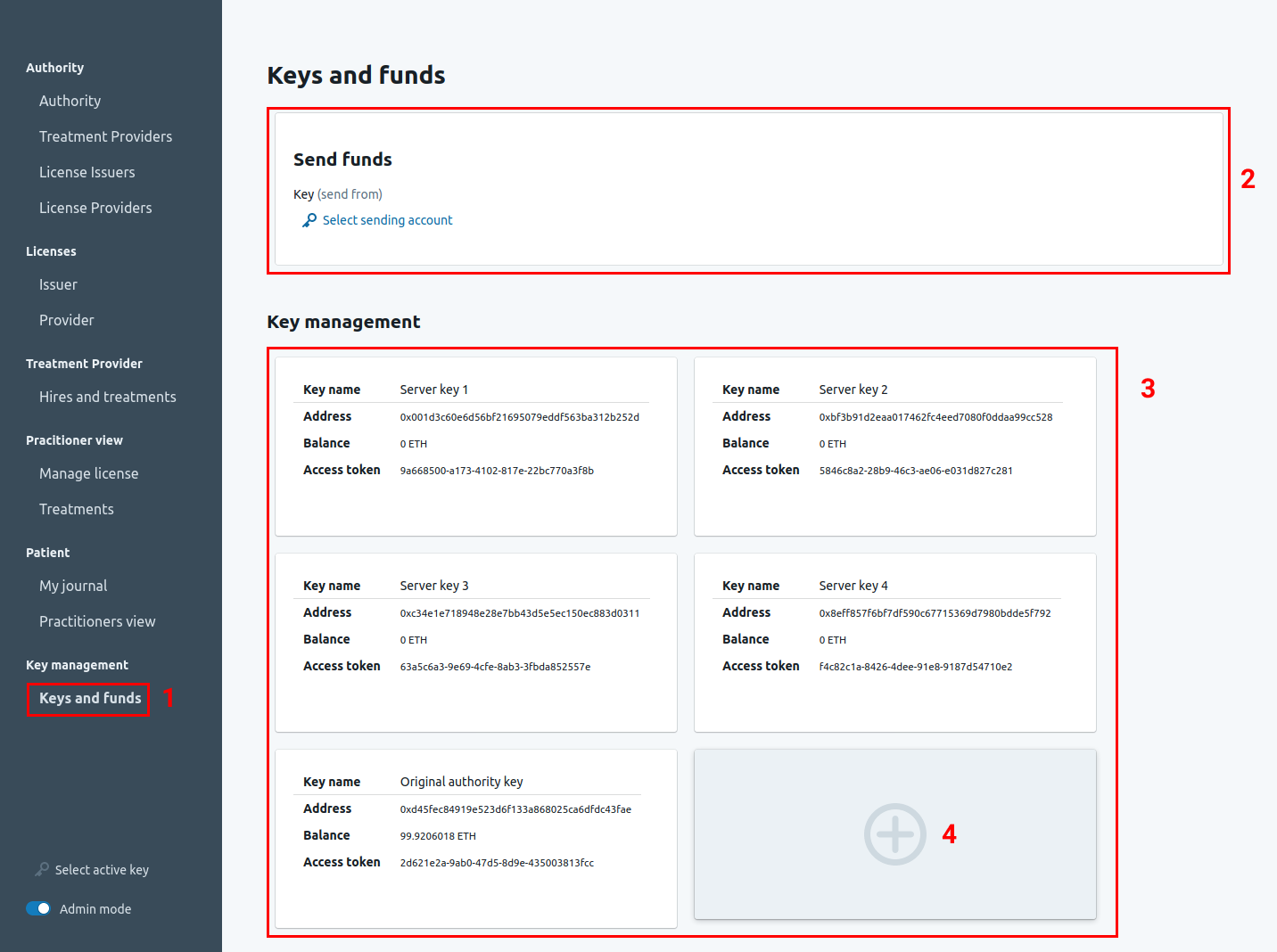
Task: Click Server key 4 access token
Action: (x=915, y=667)
